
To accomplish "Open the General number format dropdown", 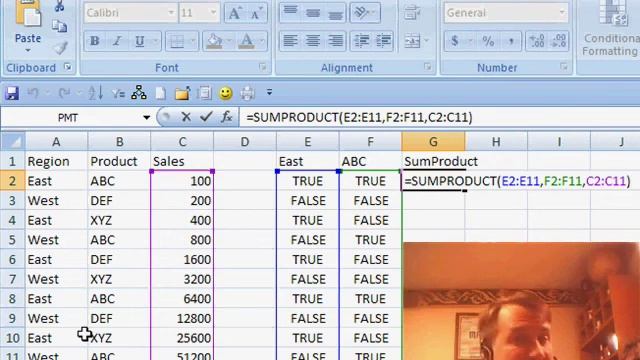I will pyautogui.click(x=562, y=13).
